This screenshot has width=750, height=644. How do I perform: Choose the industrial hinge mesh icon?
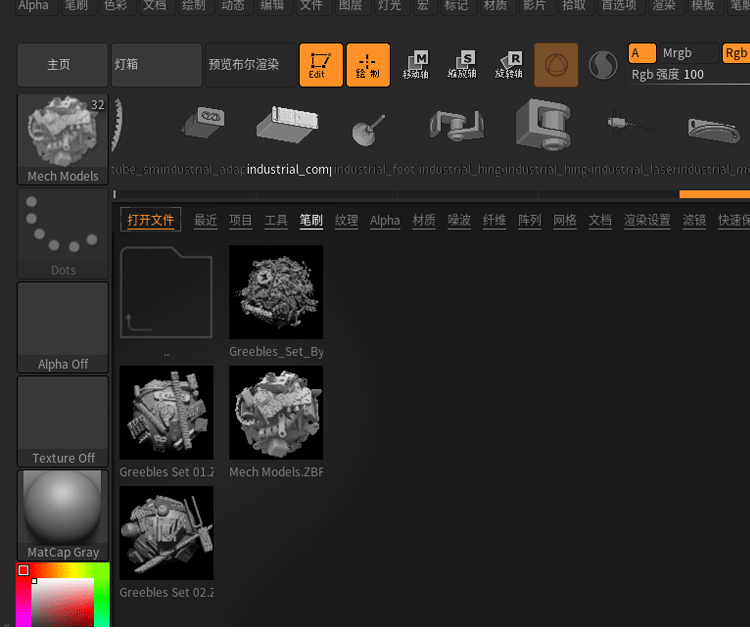[x=456, y=127]
